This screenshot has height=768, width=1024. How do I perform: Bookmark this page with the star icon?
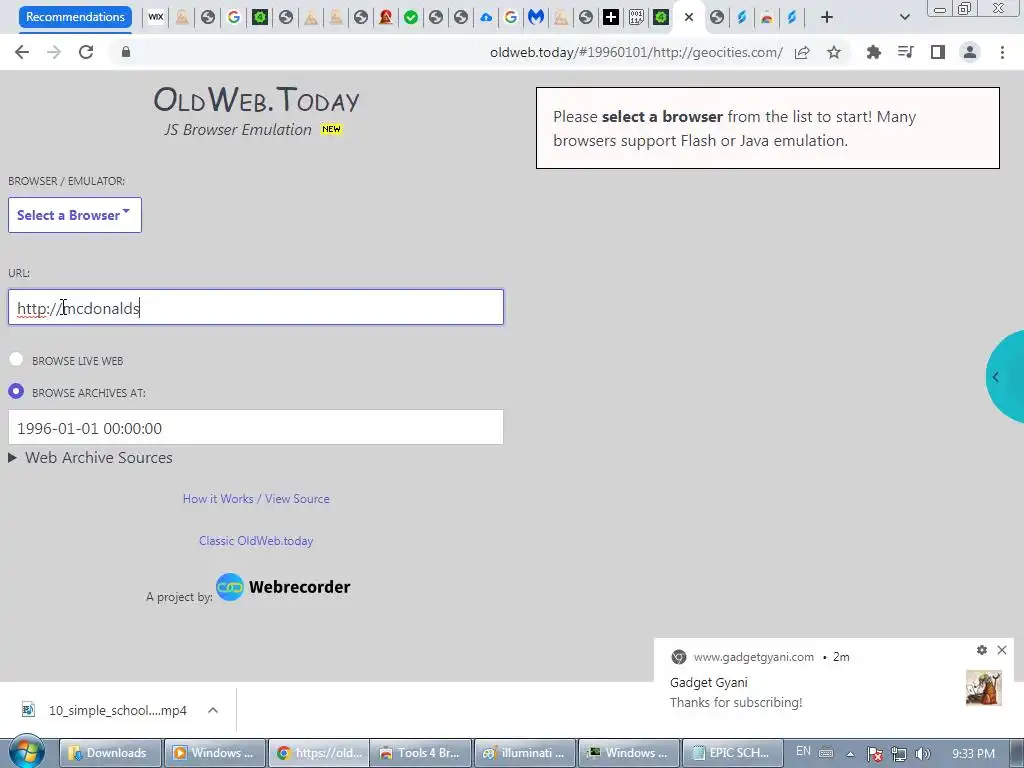coord(834,52)
